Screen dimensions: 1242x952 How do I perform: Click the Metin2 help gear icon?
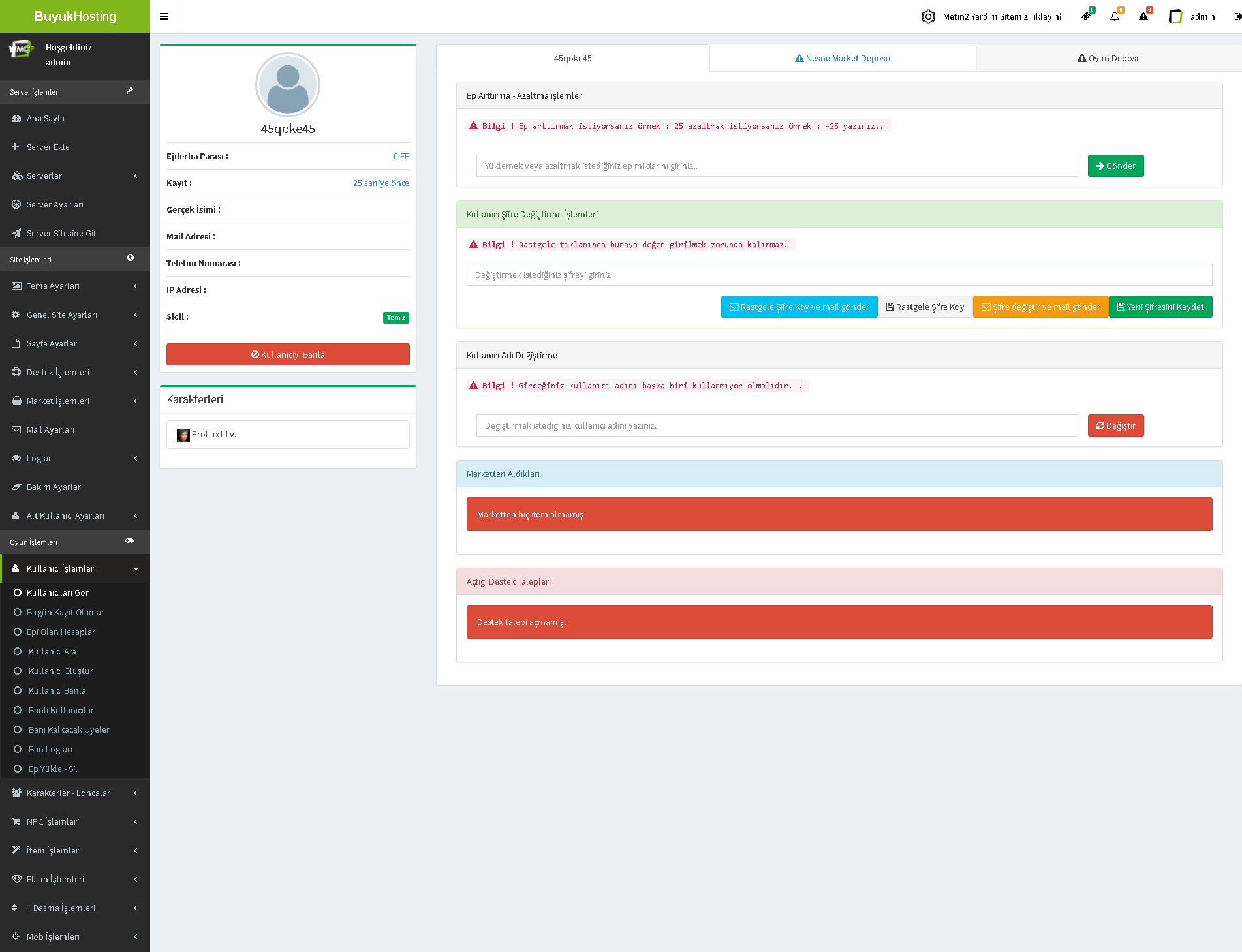coord(928,16)
